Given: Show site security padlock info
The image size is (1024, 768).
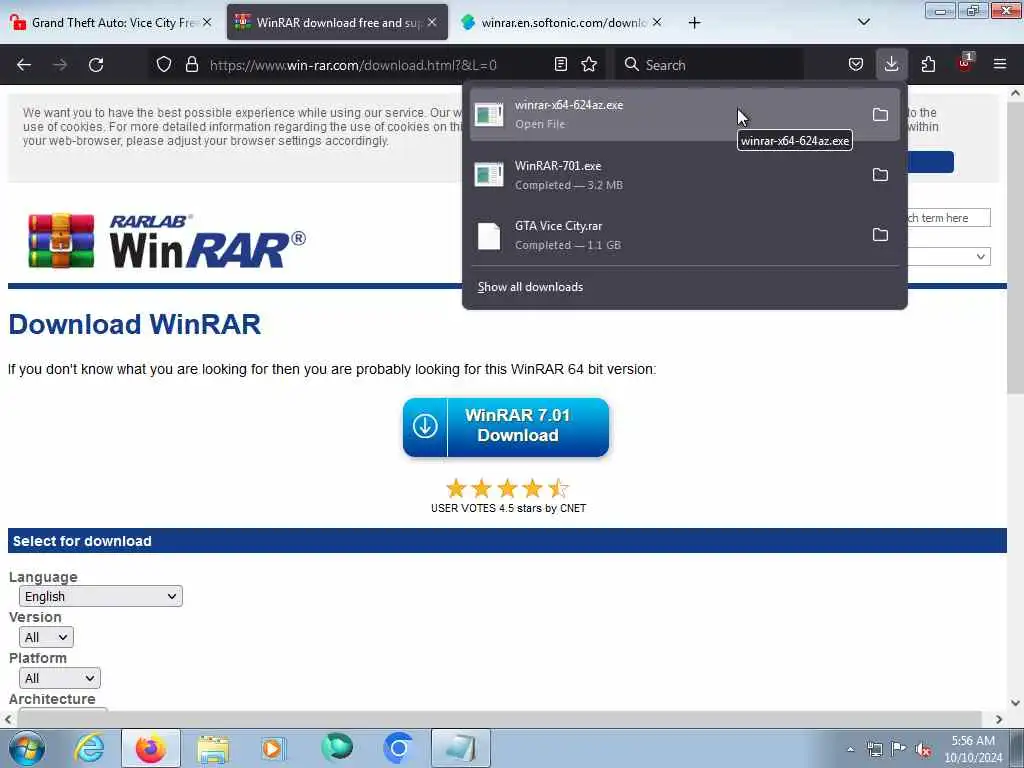Looking at the screenshot, I should pyautogui.click(x=191, y=64).
